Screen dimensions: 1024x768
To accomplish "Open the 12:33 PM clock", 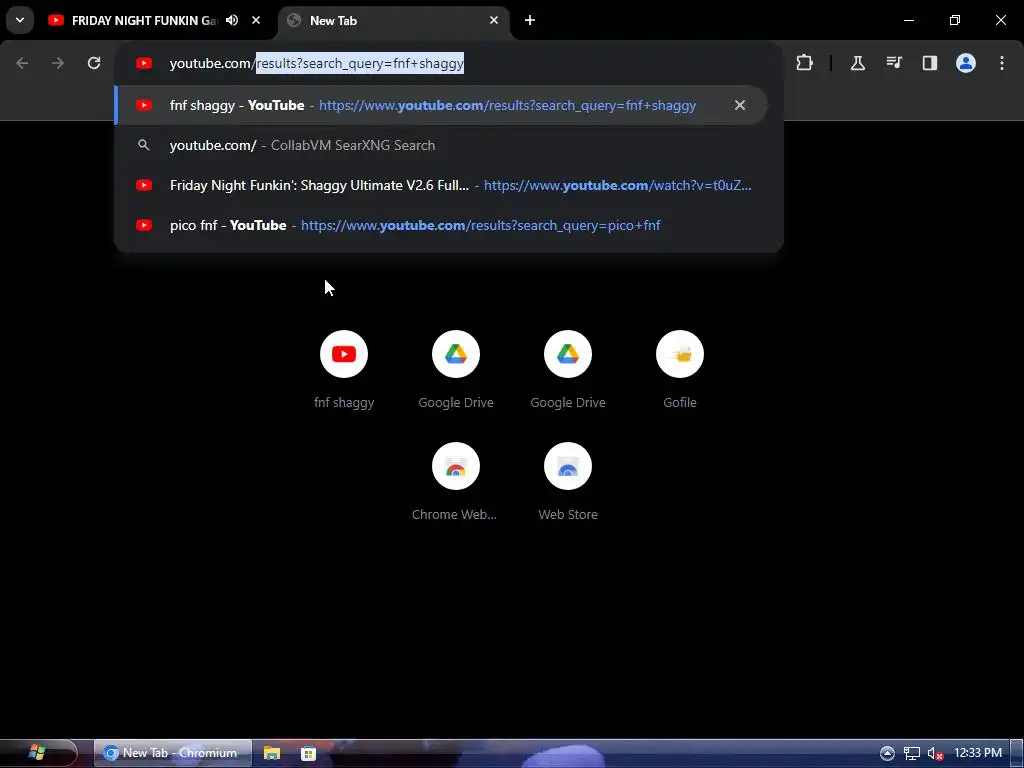I will point(978,753).
